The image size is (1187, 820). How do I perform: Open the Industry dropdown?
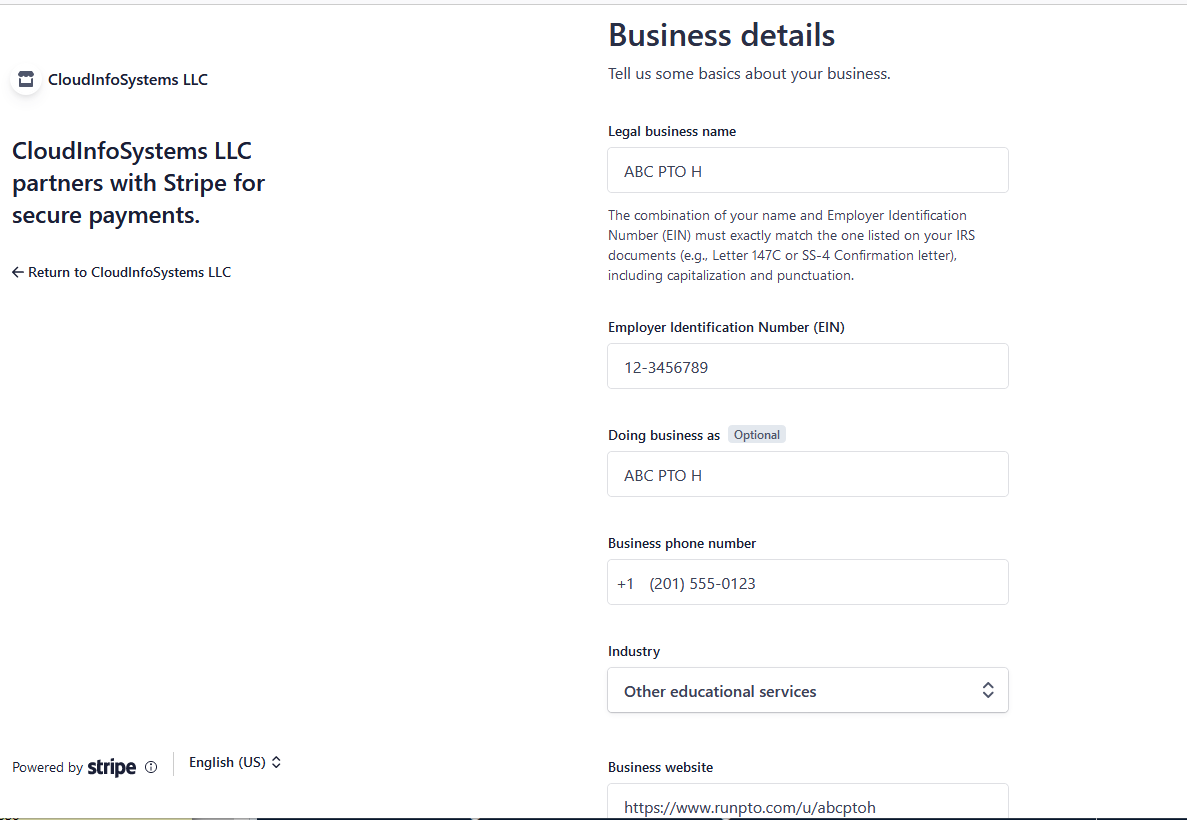(808, 690)
